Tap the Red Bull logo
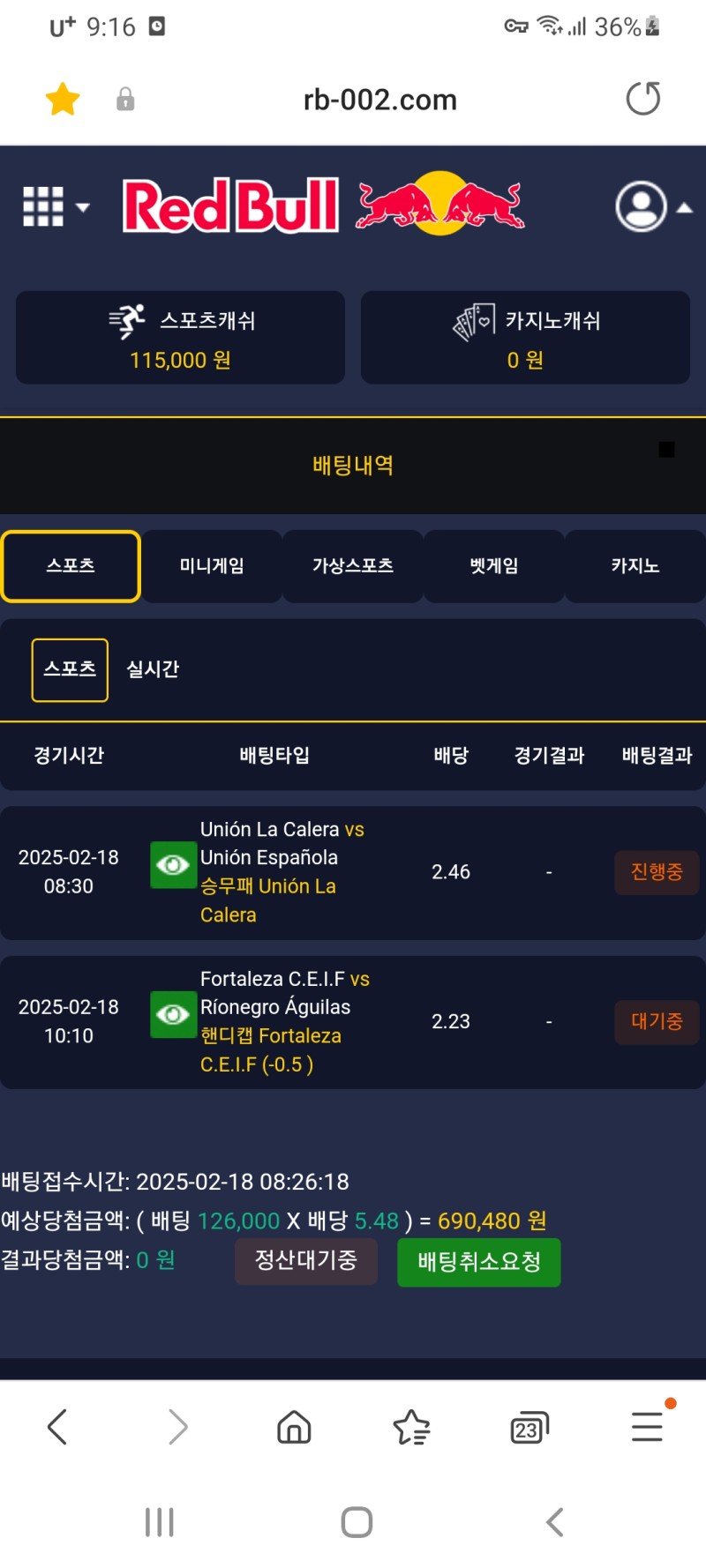This screenshot has width=706, height=1568. 323,205
